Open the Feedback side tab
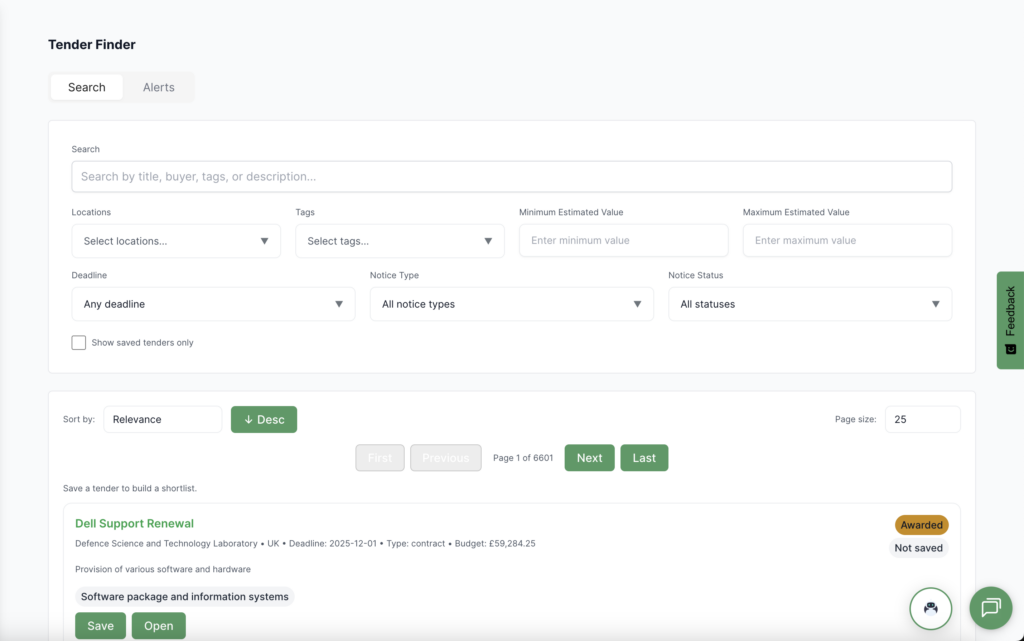Screen dimensions: 1024x641 point(1010,320)
